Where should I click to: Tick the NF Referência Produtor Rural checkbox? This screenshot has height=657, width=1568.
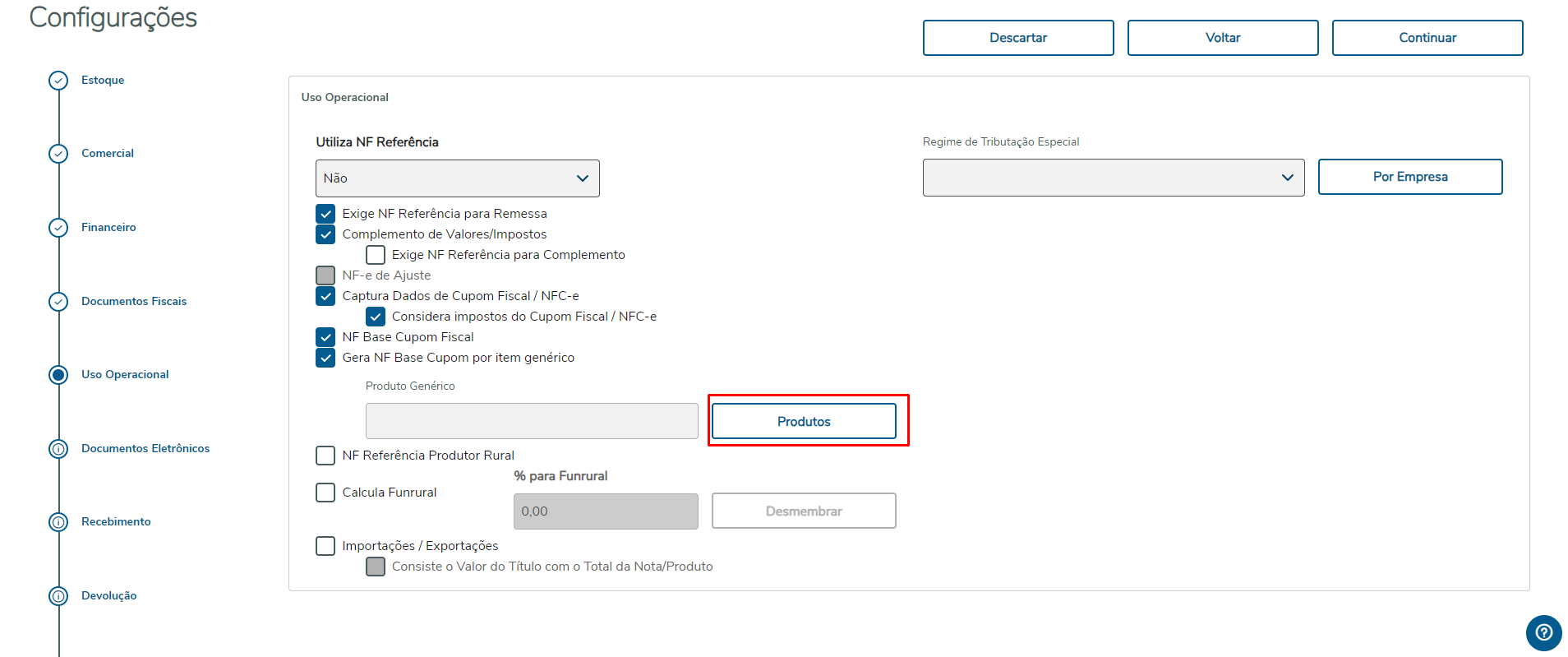tap(325, 456)
